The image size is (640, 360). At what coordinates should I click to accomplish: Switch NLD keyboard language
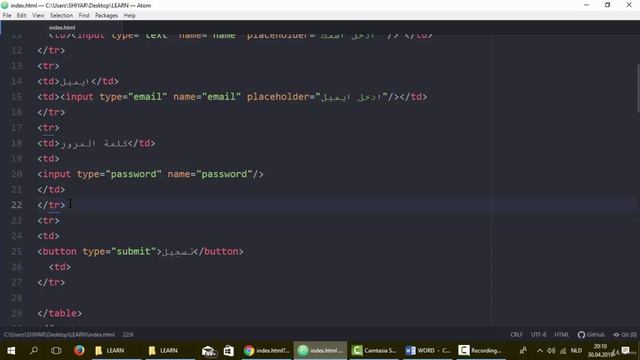576,351
